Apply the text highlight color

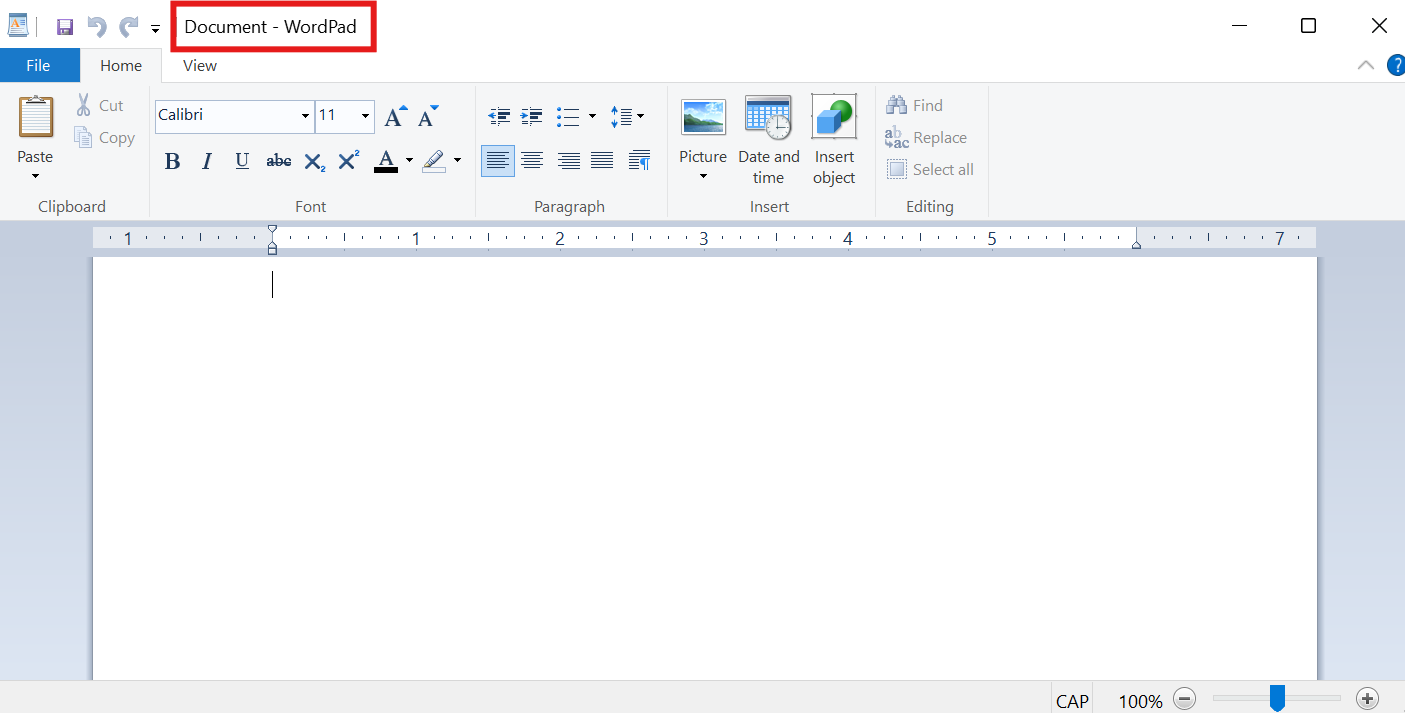pyautogui.click(x=434, y=161)
